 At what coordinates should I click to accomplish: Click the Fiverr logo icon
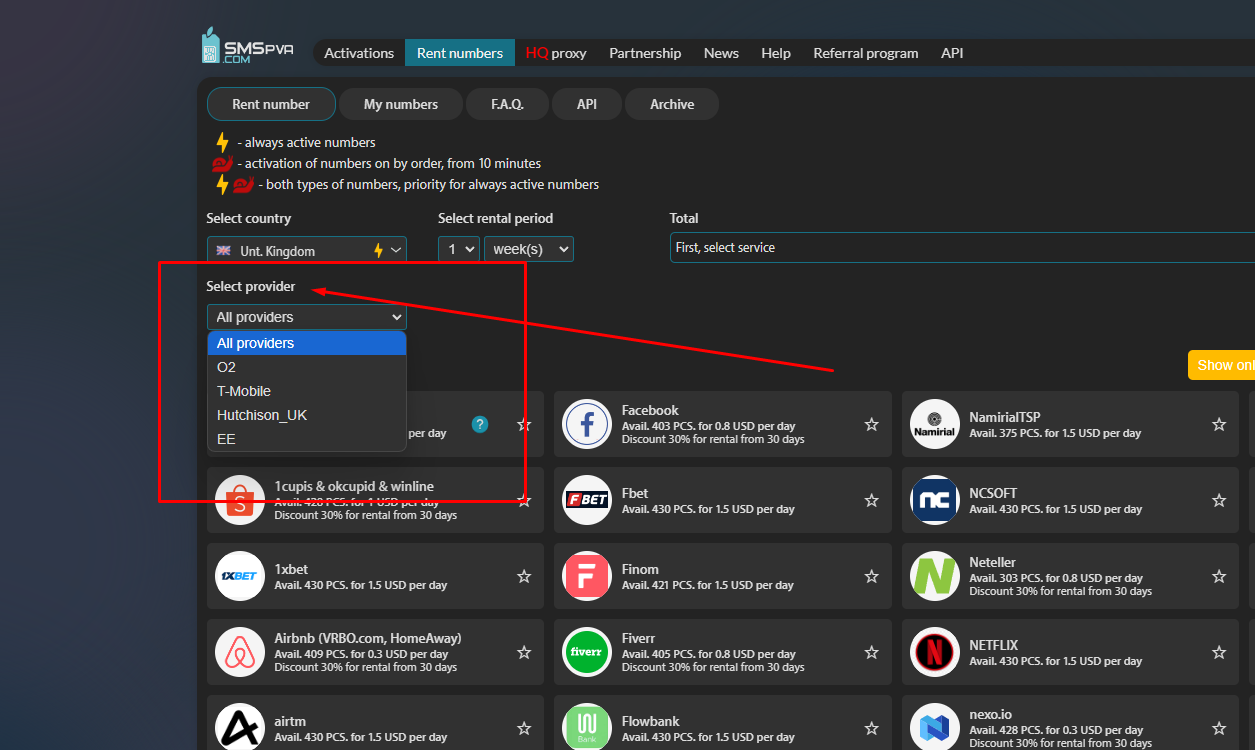click(587, 652)
